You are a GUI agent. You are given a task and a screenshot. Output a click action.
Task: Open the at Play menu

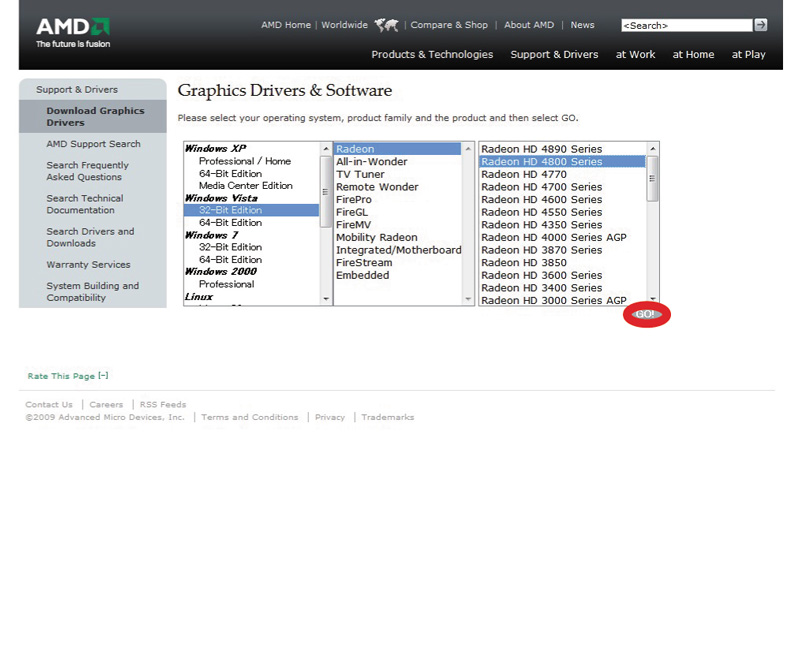(748, 55)
